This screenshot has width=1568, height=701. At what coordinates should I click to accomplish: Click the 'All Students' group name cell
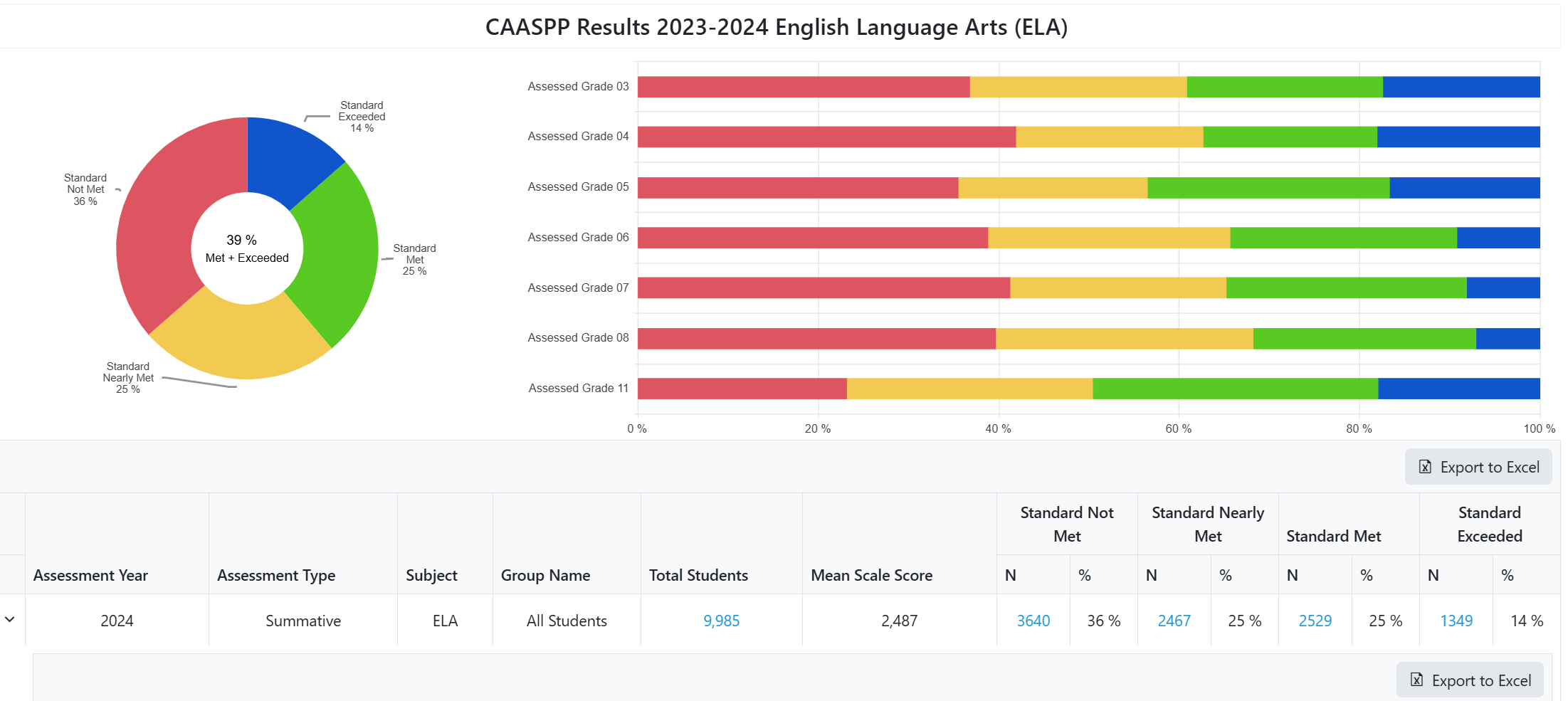pos(567,621)
